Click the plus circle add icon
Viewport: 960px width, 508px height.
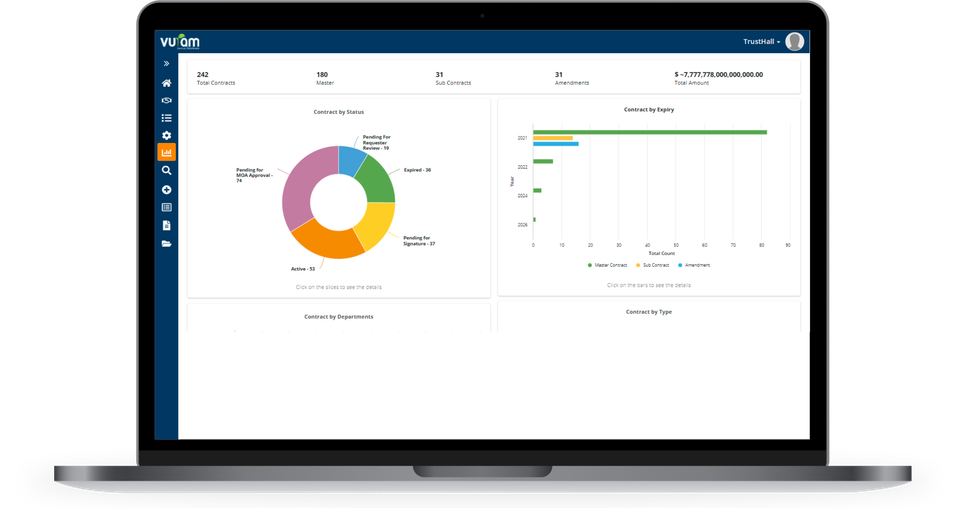[167, 190]
